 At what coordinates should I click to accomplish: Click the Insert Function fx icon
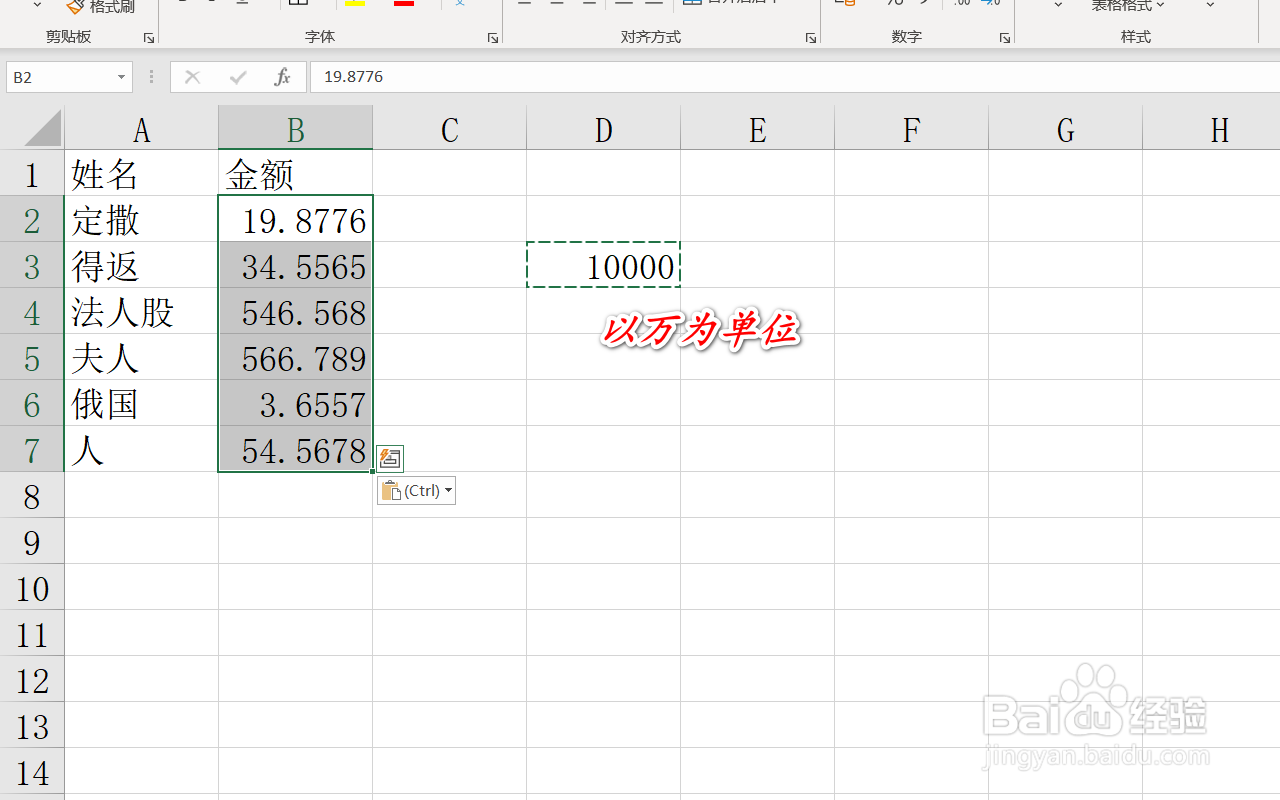pyautogui.click(x=283, y=77)
